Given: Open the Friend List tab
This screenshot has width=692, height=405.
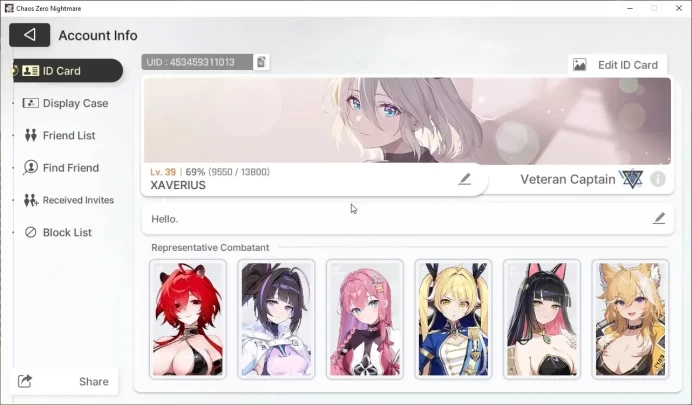Looking at the screenshot, I should [60, 135].
